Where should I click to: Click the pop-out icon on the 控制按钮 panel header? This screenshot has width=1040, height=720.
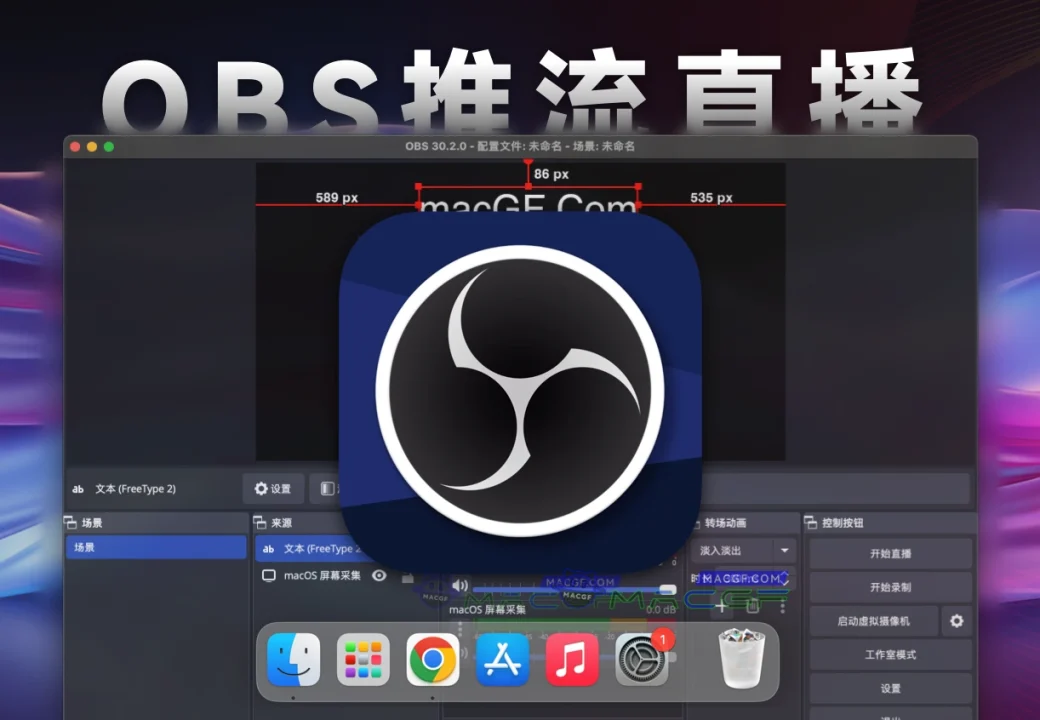pos(812,522)
